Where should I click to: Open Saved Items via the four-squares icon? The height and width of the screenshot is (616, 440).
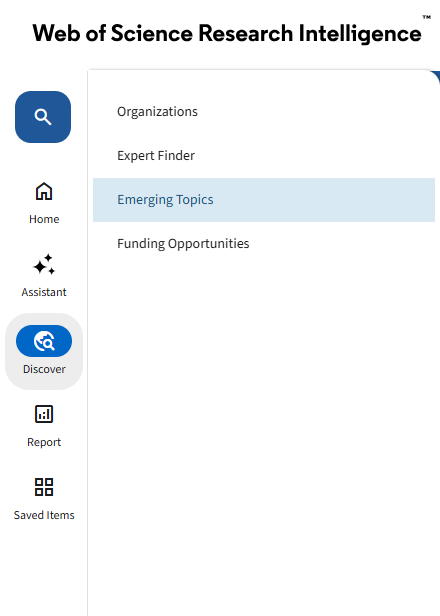tap(44, 487)
